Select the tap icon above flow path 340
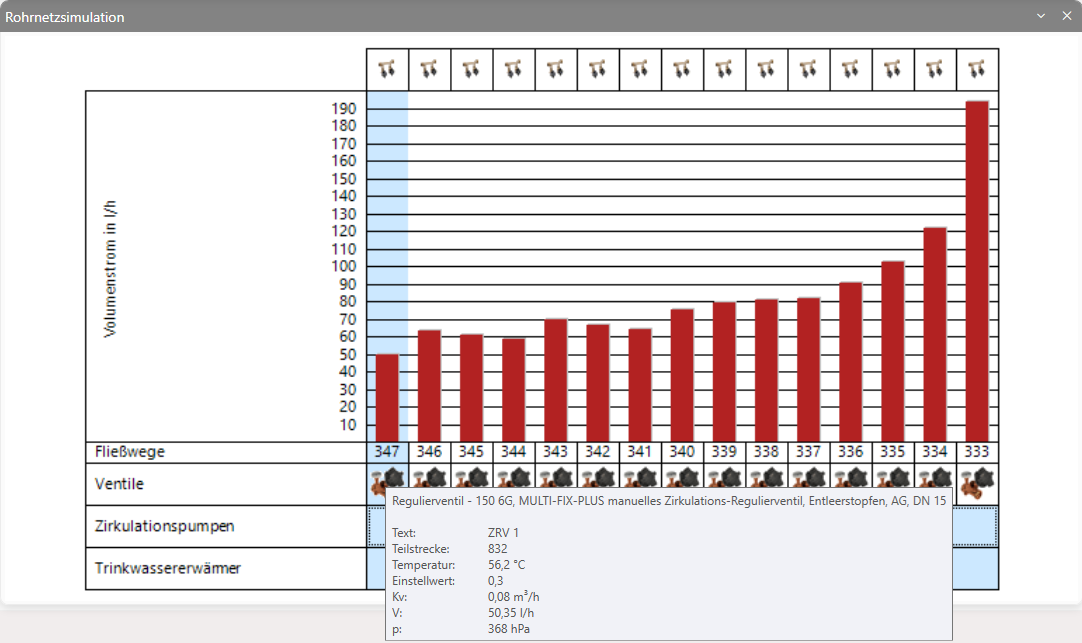The width and height of the screenshot is (1082, 643). tap(682, 69)
